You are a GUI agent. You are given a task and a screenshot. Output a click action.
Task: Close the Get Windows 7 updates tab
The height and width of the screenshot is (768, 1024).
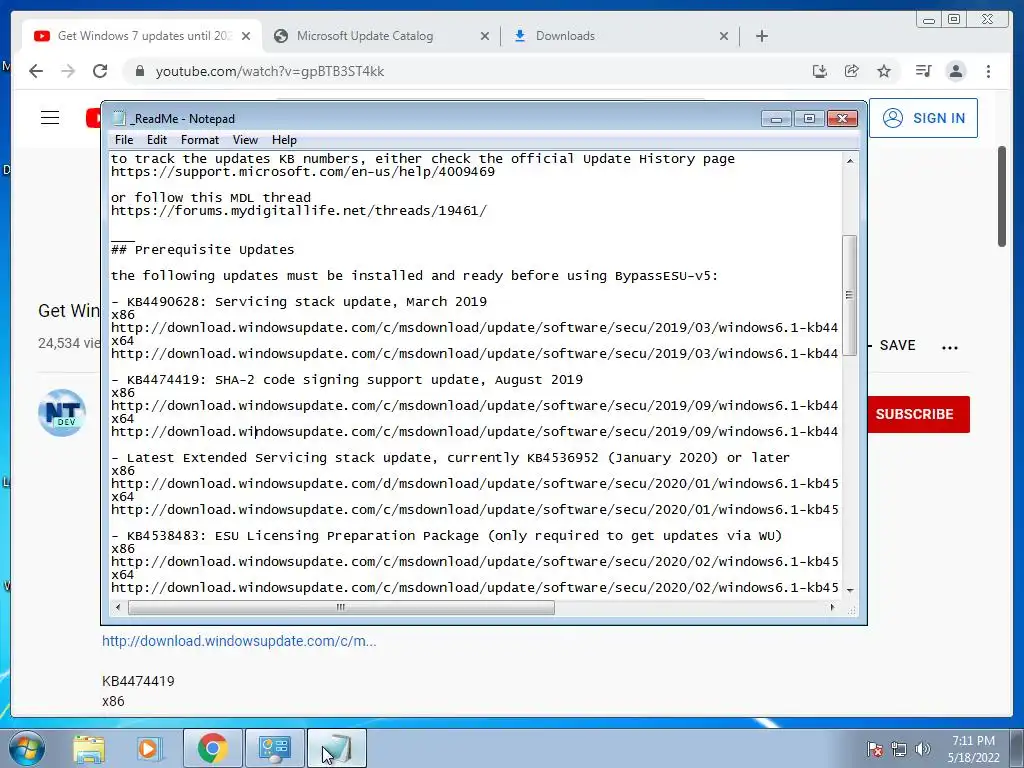click(x=246, y=36)
